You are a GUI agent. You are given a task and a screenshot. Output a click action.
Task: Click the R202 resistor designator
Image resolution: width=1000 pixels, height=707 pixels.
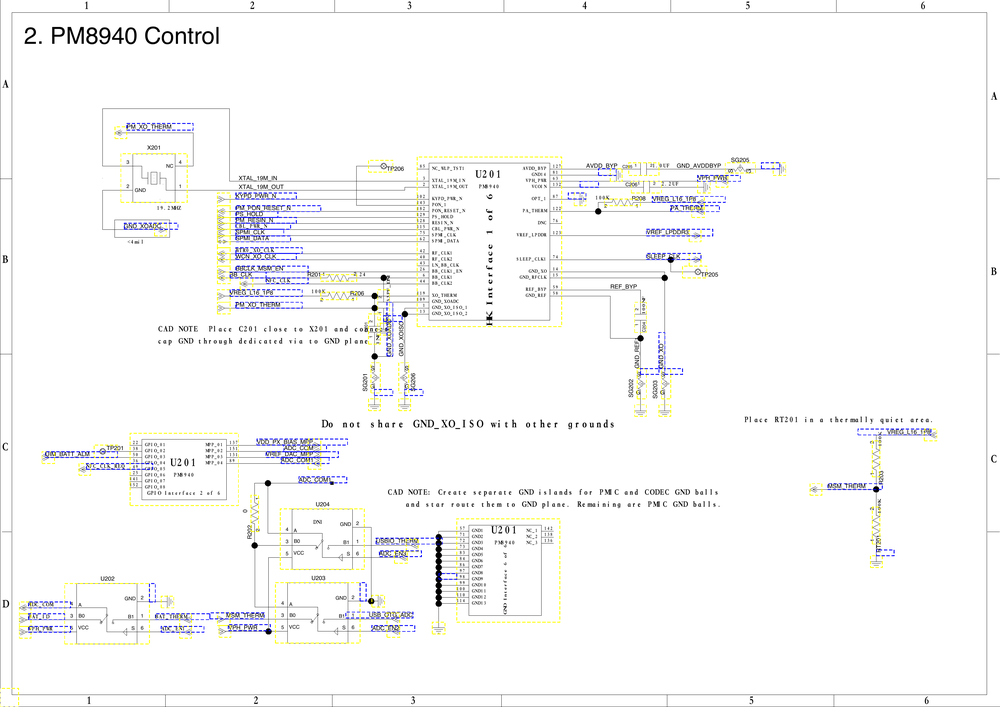(250, 532)
